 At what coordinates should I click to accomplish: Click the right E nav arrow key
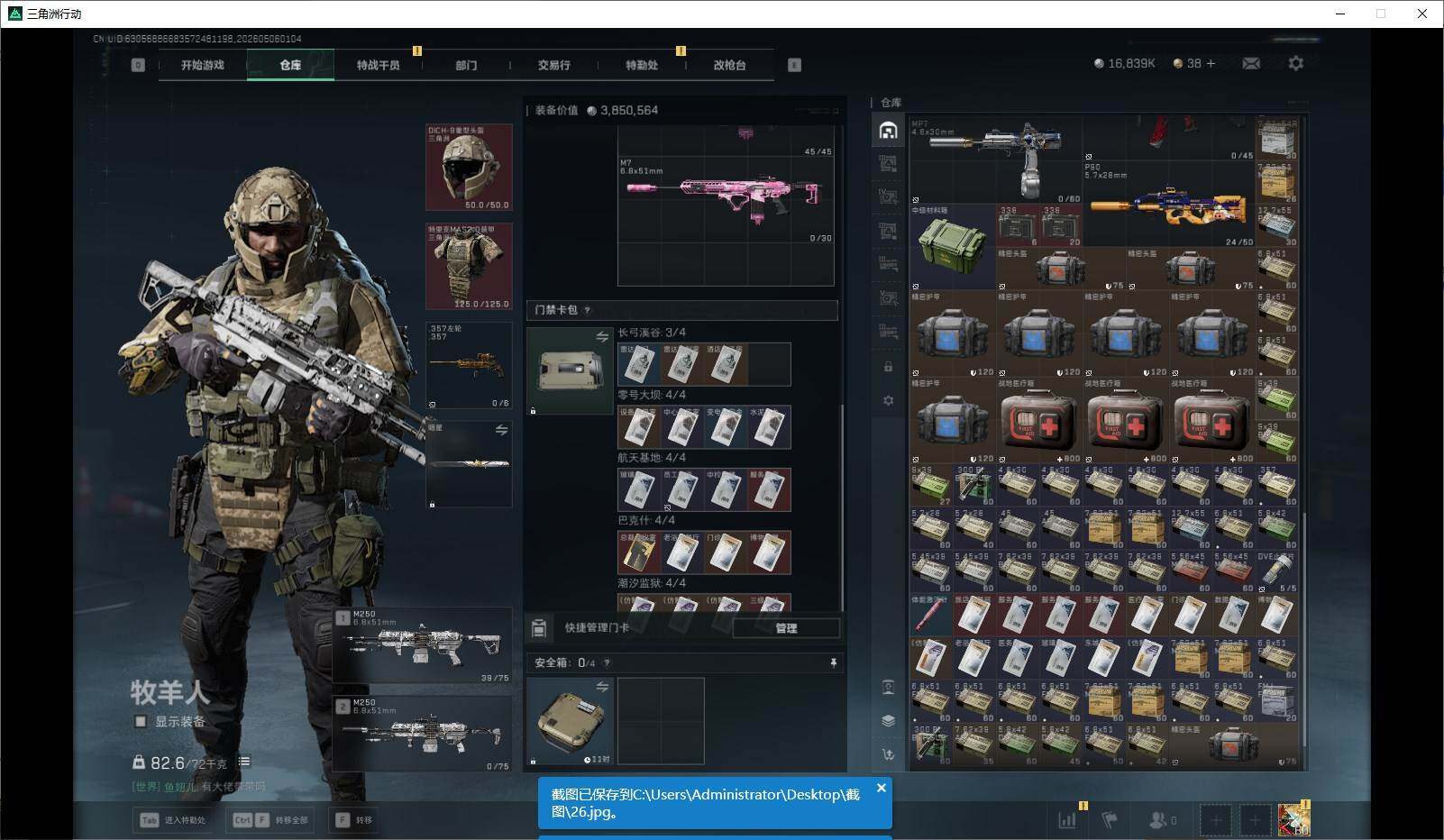(794, 65)
